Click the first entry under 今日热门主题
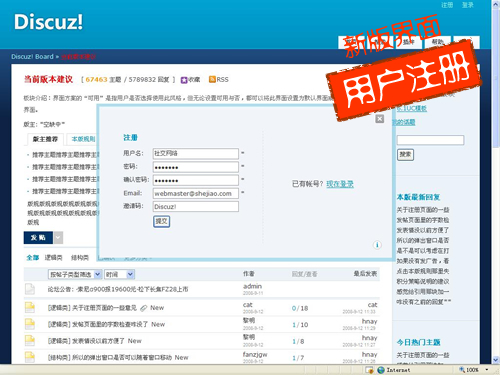The height and width of the screenshot is (375, 500). [423, 355]
